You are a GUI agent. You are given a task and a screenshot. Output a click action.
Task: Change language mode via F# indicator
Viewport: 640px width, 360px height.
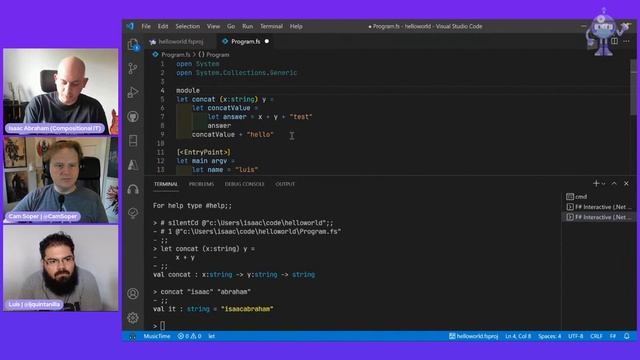pos(613,336)
